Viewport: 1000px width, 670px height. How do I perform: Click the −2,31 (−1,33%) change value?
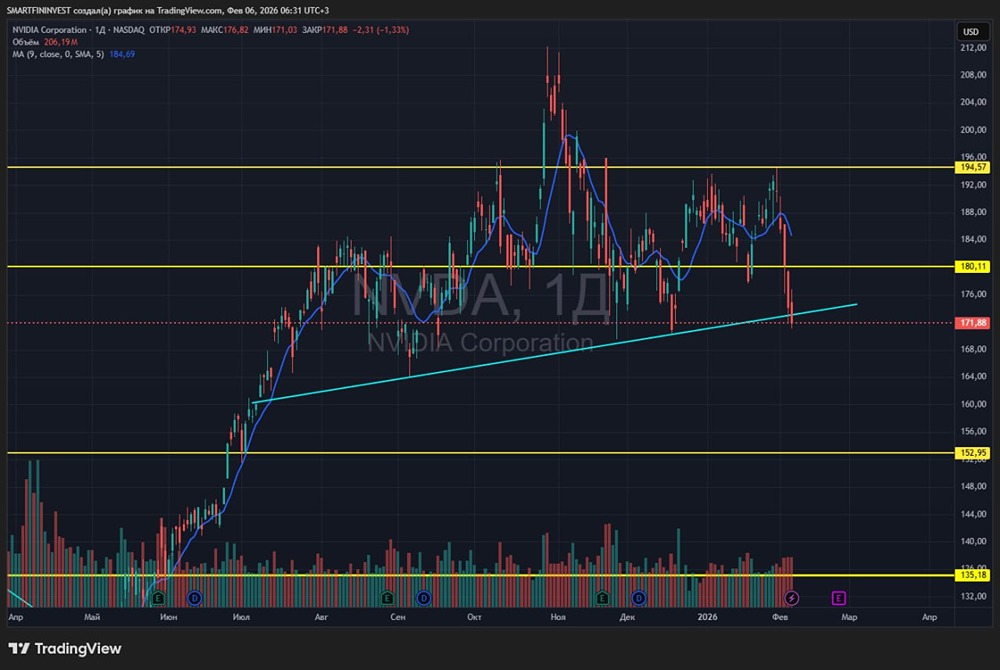[381, 29]
